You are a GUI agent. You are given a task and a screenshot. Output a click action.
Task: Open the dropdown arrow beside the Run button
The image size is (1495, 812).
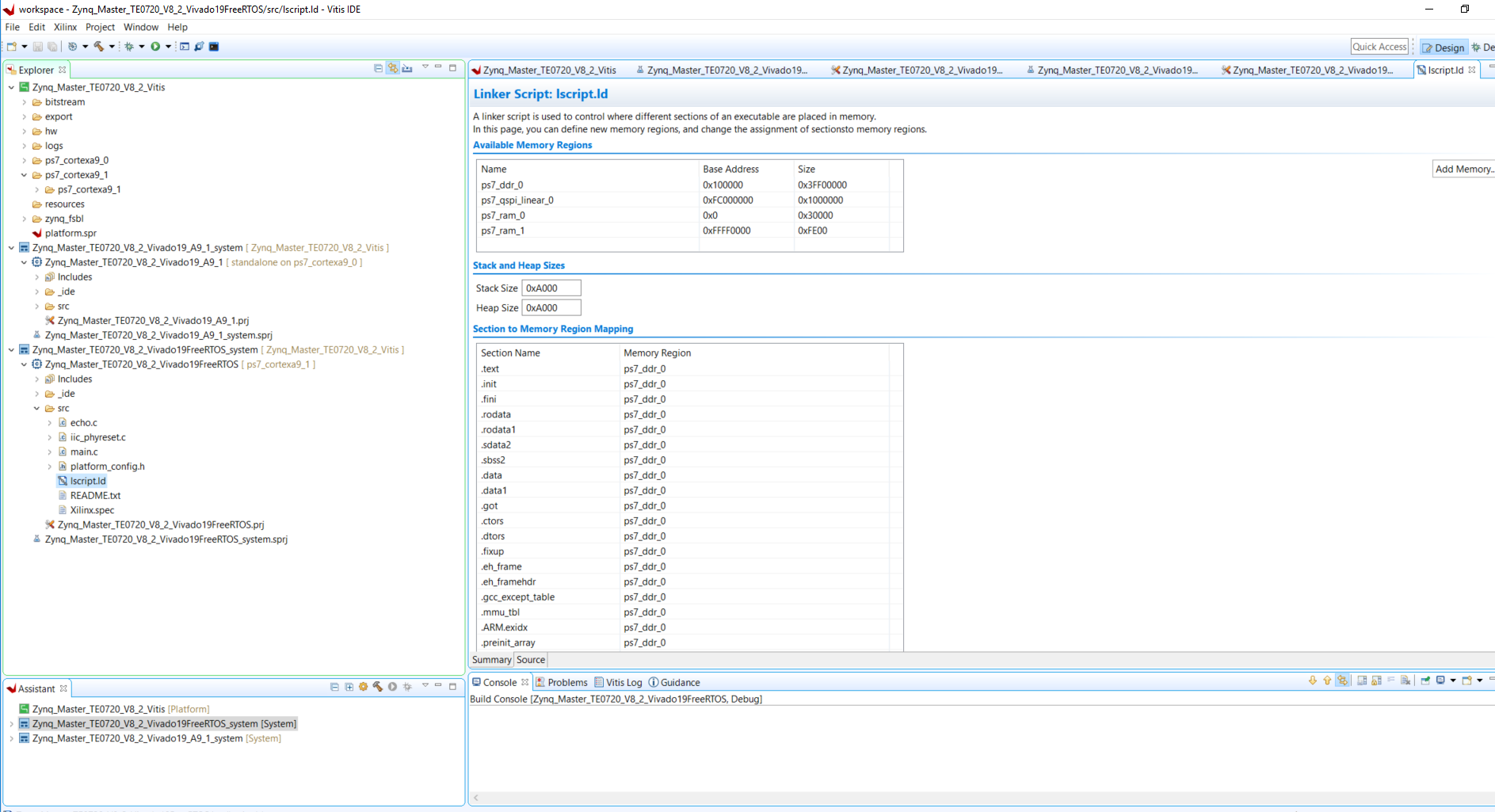click(x=168, y=47)
